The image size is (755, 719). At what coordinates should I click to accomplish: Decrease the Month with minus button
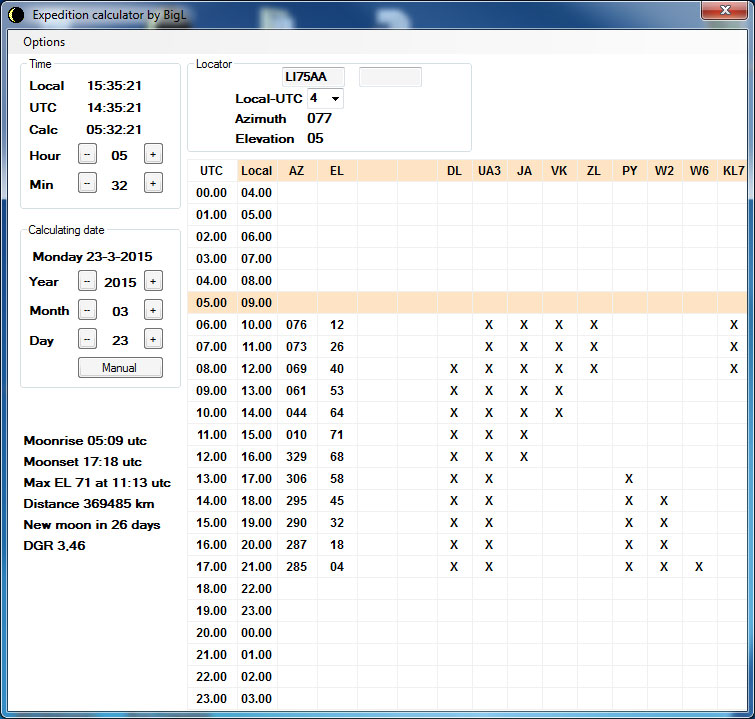coord(88,310)
